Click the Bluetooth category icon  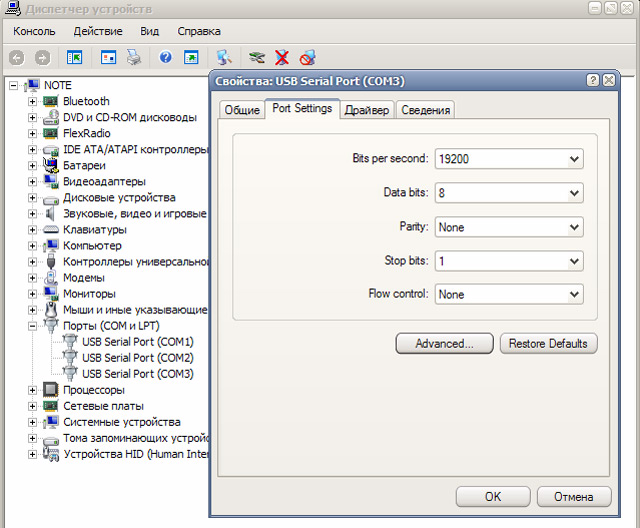(x=51, y=101)
